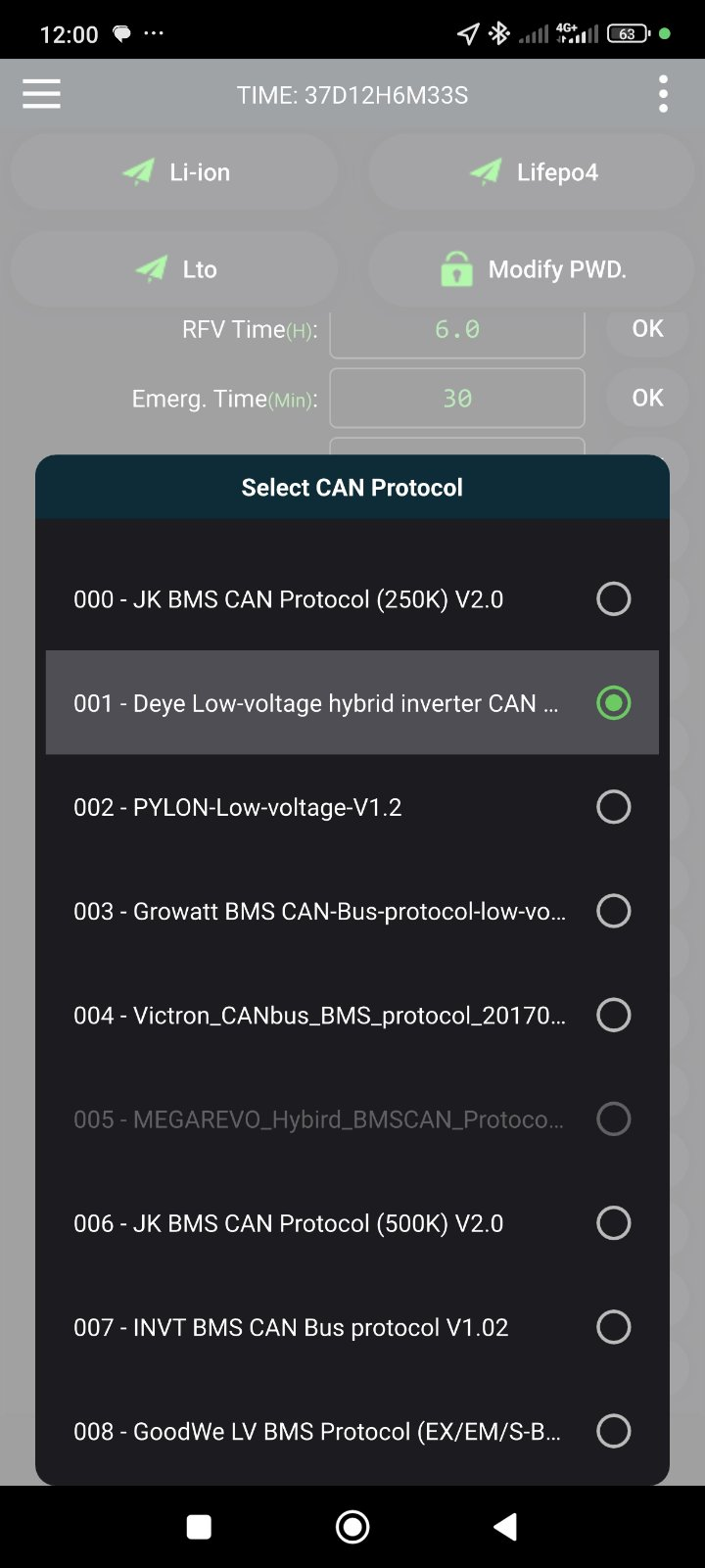
Task: Select PYLON-Low-voltage-V1.2 radio button
Action: pos(613,807)
